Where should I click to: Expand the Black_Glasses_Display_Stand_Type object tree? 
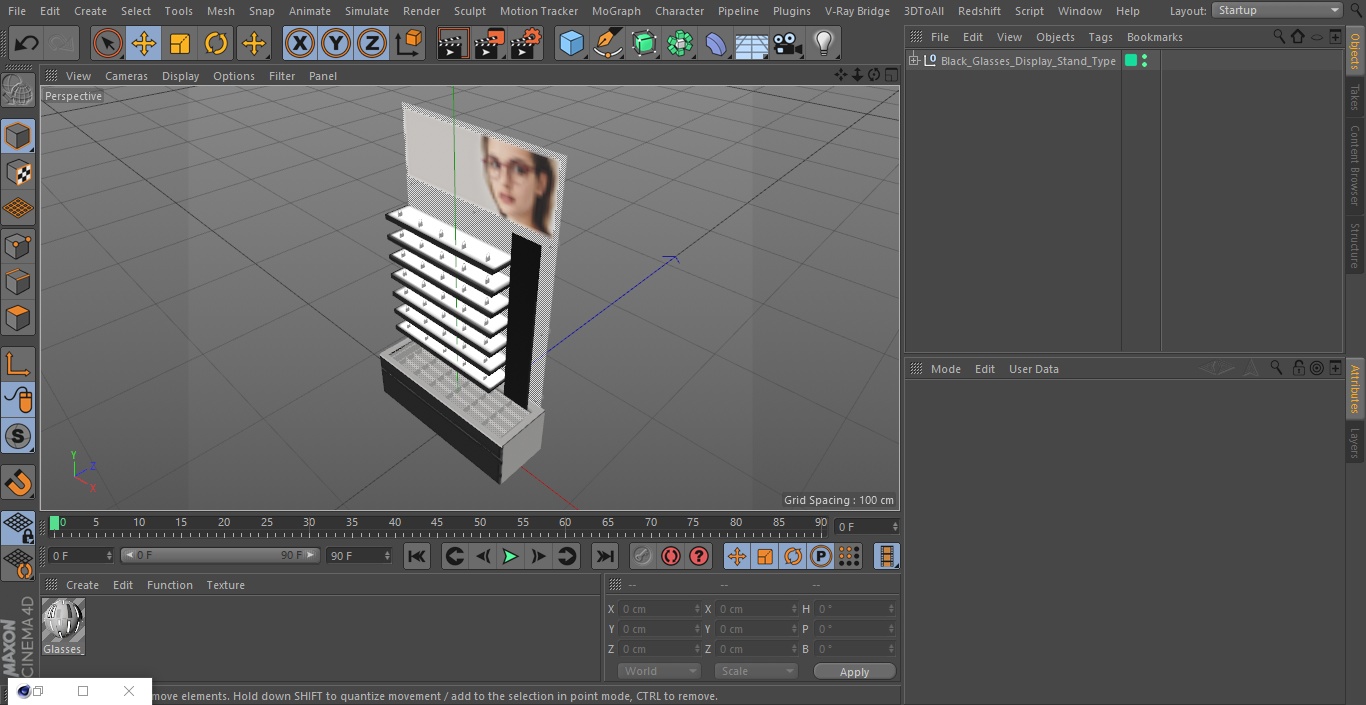pos(913,61)
